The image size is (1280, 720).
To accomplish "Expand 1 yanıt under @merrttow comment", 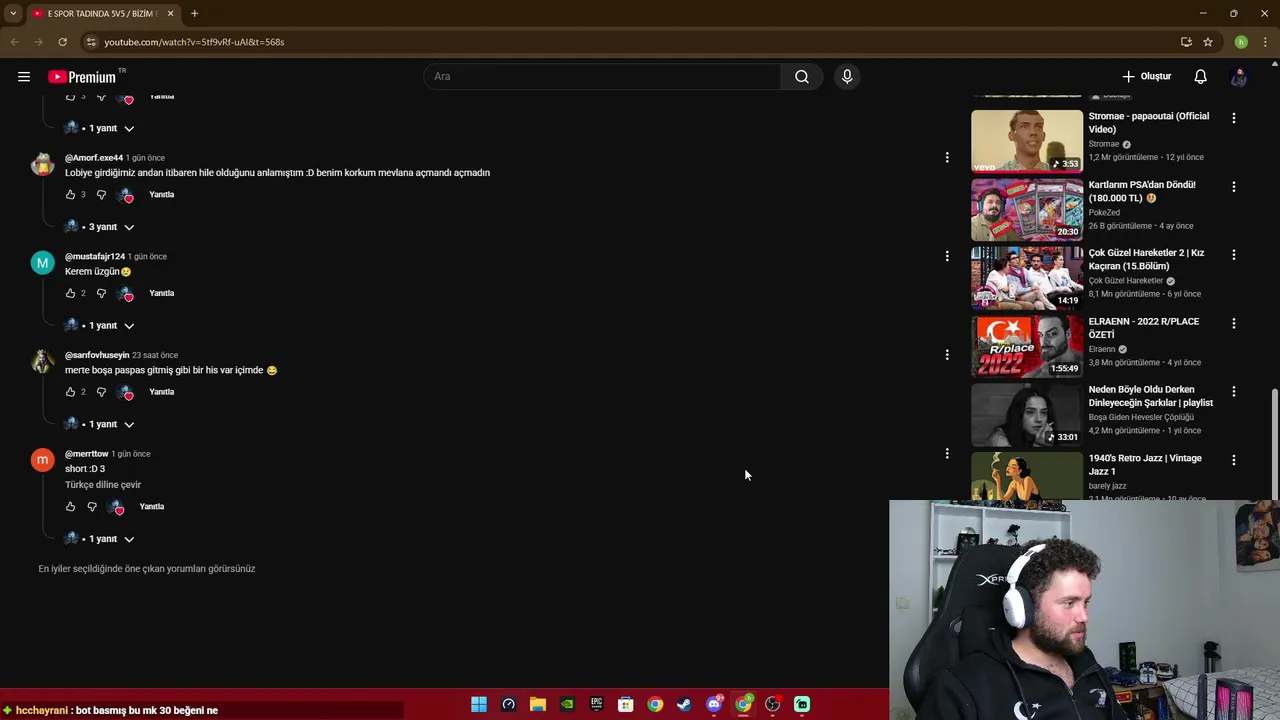I will (99, 539).
